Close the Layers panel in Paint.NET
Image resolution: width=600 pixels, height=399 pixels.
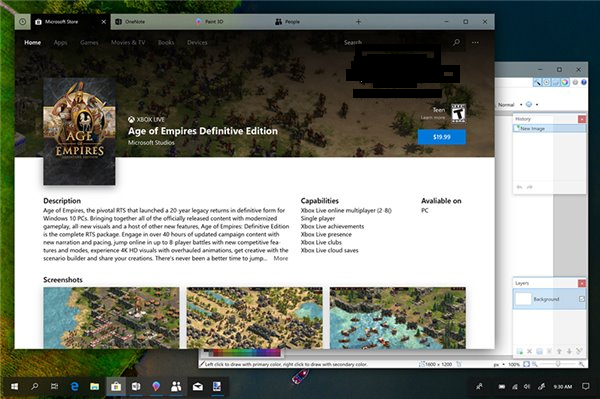(x=582, y=283)
